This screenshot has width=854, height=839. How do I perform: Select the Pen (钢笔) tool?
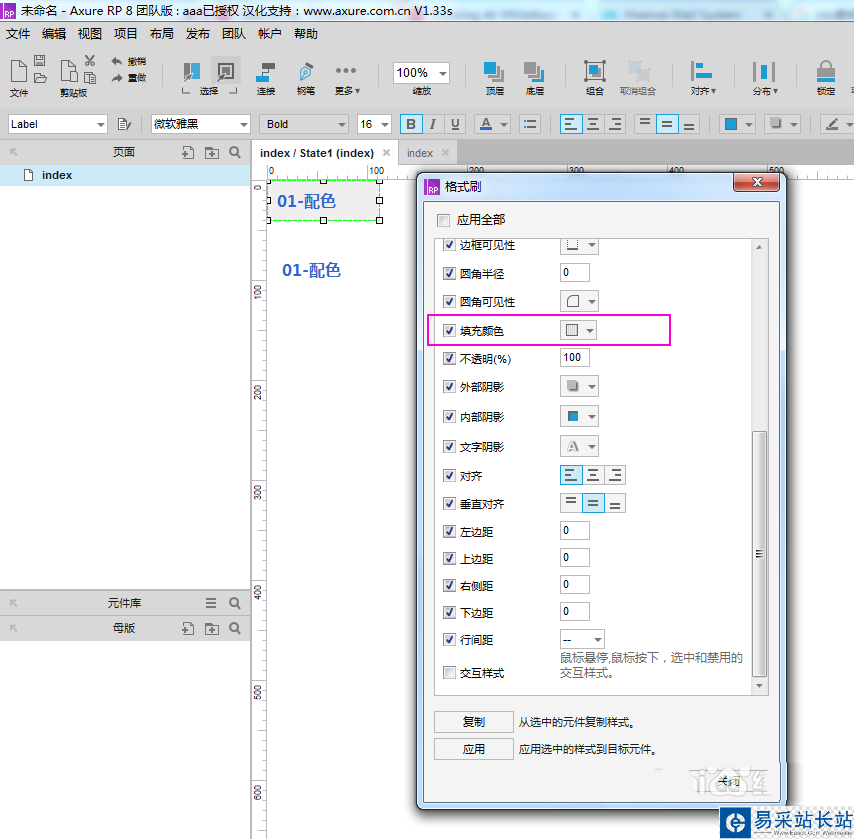[306, 73]
